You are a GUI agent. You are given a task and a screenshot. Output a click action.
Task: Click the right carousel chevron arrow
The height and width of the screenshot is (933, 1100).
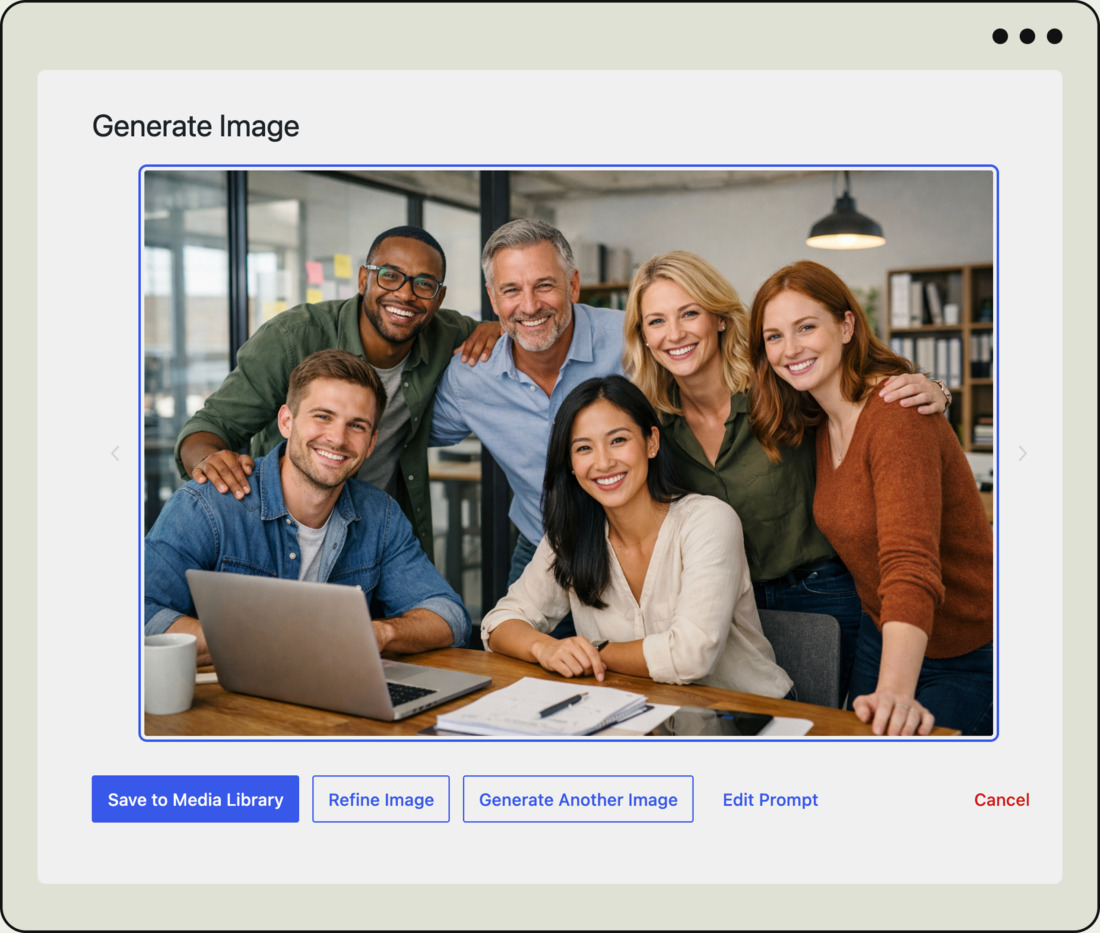point(1022,453)
